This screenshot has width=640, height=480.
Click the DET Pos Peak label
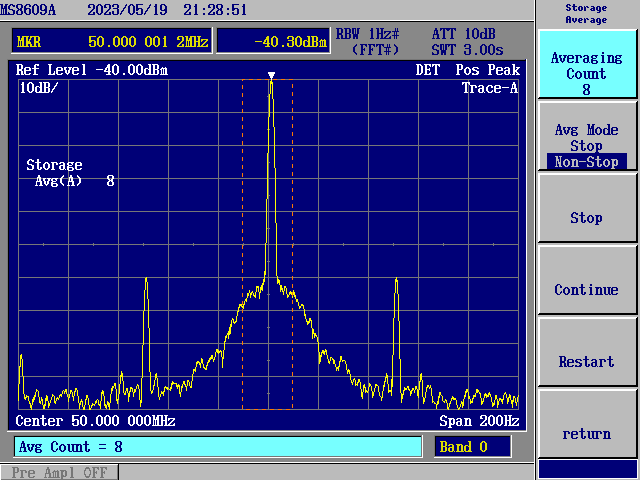pyautogui.click(x=468, y=70)
